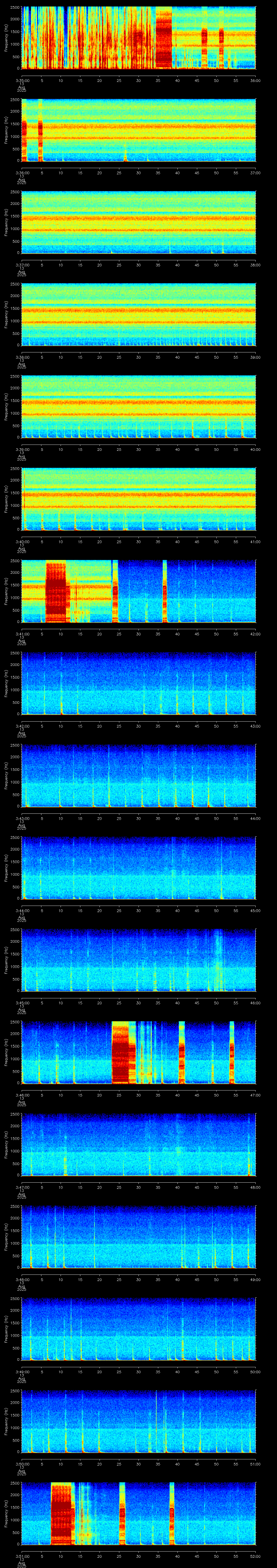Select the spectrogram panel starting at 3:39:00
This screenshot has width=277, height=1568.
(139, 407)
